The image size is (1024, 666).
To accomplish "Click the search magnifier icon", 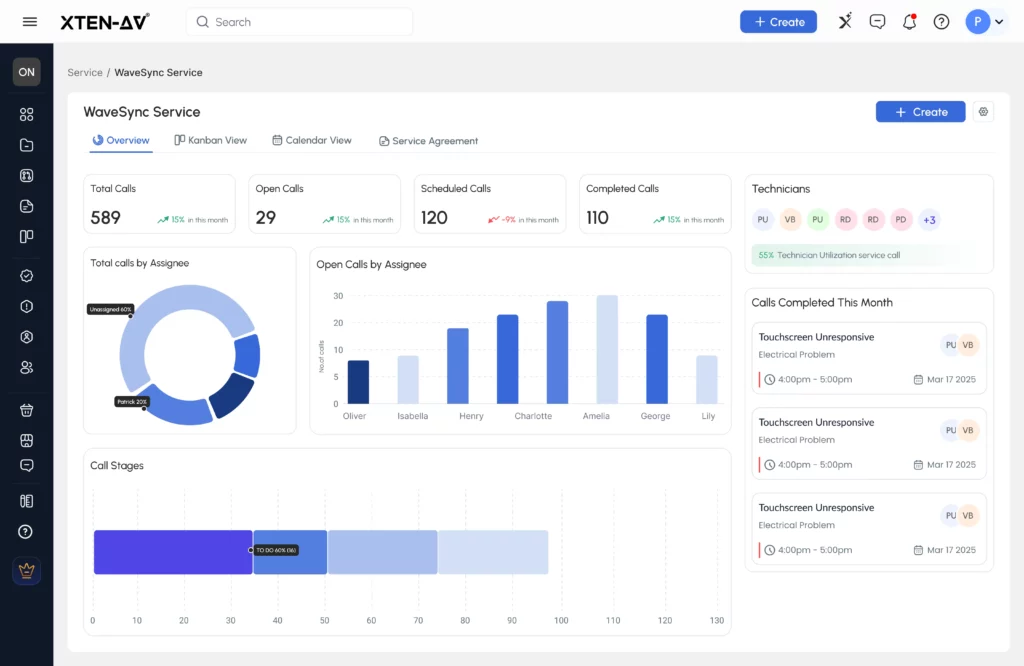I will pos(202,22).
